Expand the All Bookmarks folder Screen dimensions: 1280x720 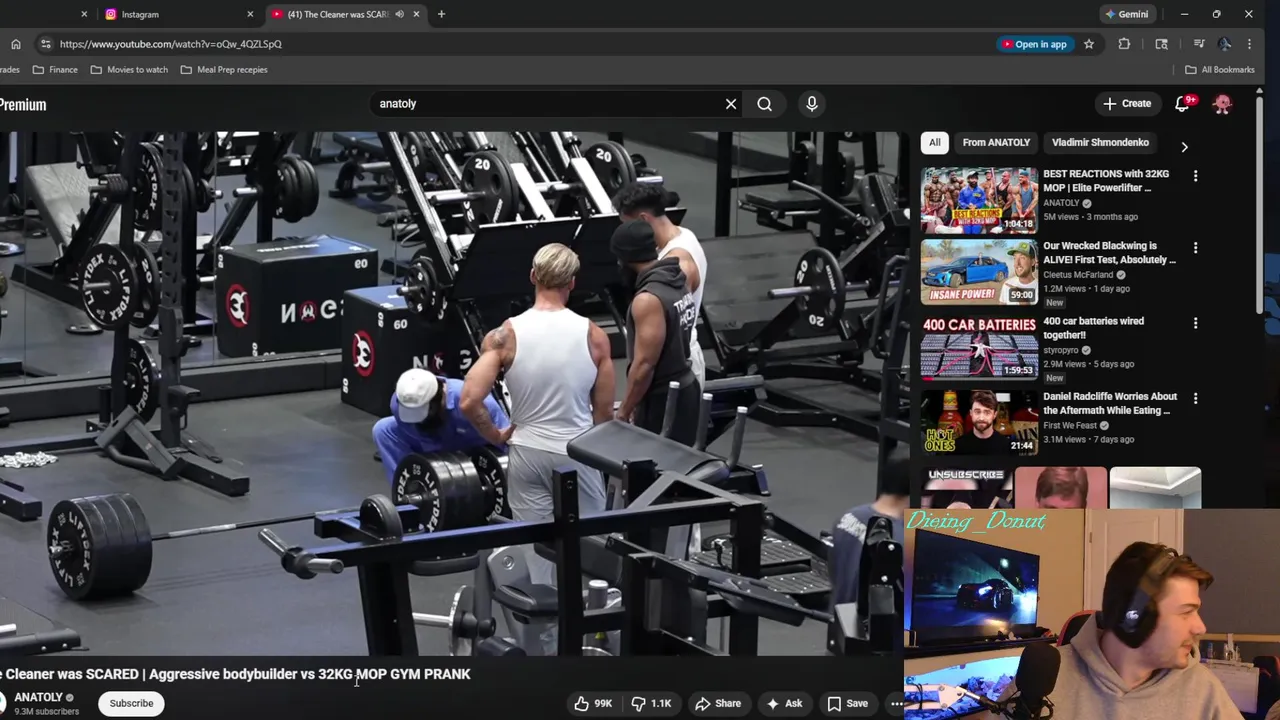pos(1219,70)
